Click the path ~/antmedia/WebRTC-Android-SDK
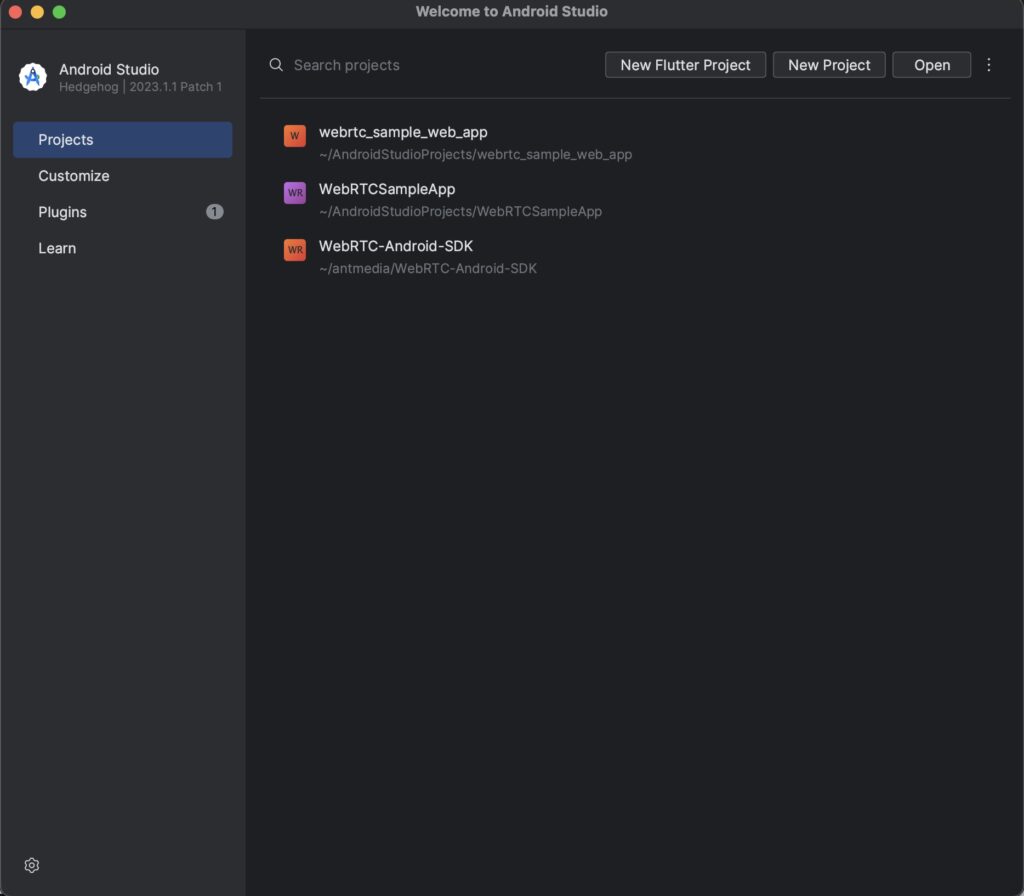 click(x=428, y=268)
